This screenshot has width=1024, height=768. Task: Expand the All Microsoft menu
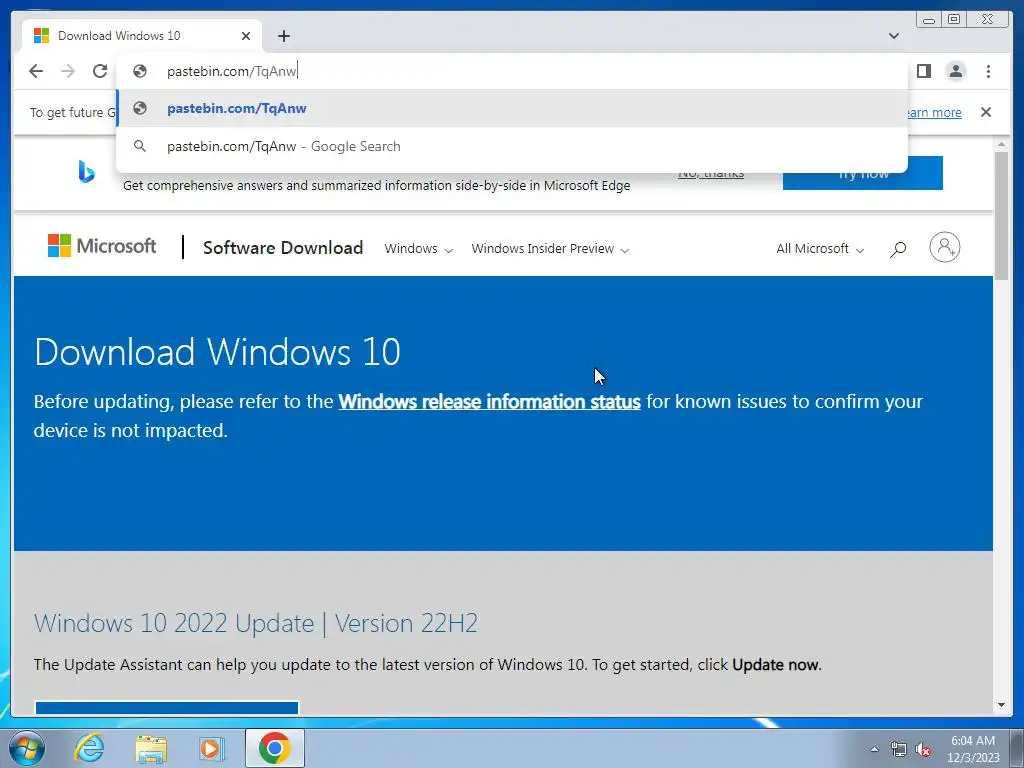[820, 249]
